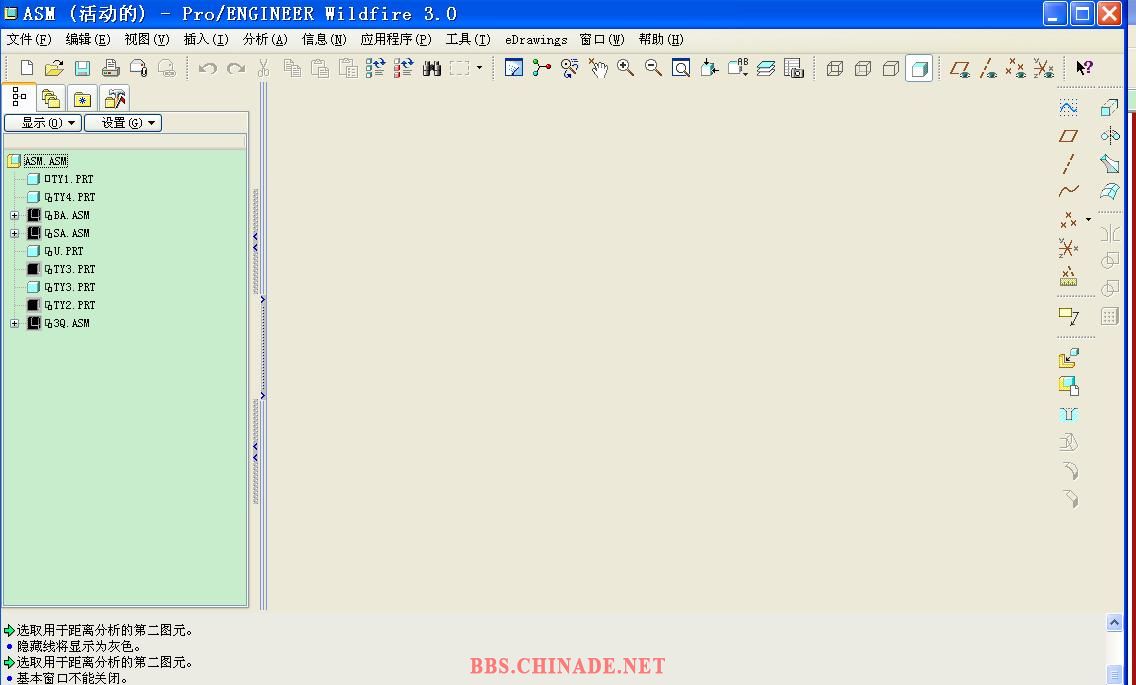Viewport: 1136px width, 685px height.
Task: Select TY1.PRT in the model tree
Action: coord(69,179)
